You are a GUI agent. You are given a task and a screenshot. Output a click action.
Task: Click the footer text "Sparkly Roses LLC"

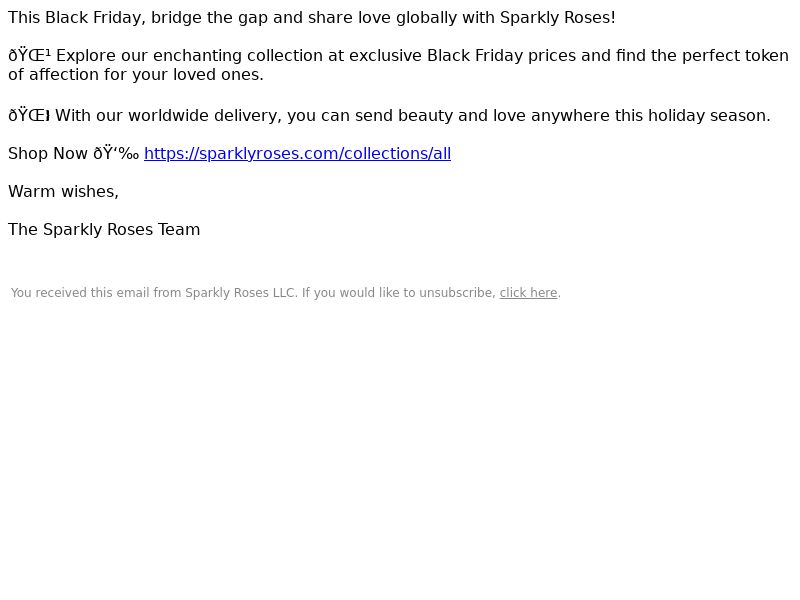tap(240, 293)
